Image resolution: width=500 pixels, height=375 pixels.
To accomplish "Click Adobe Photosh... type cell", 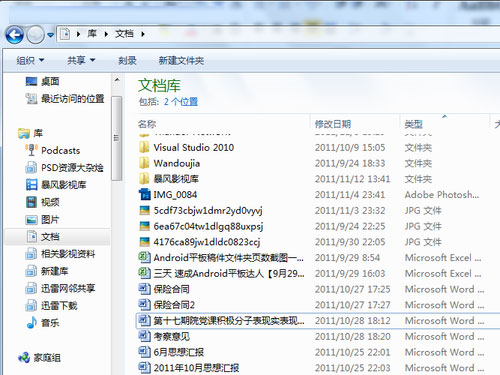I will coord(442,195).
